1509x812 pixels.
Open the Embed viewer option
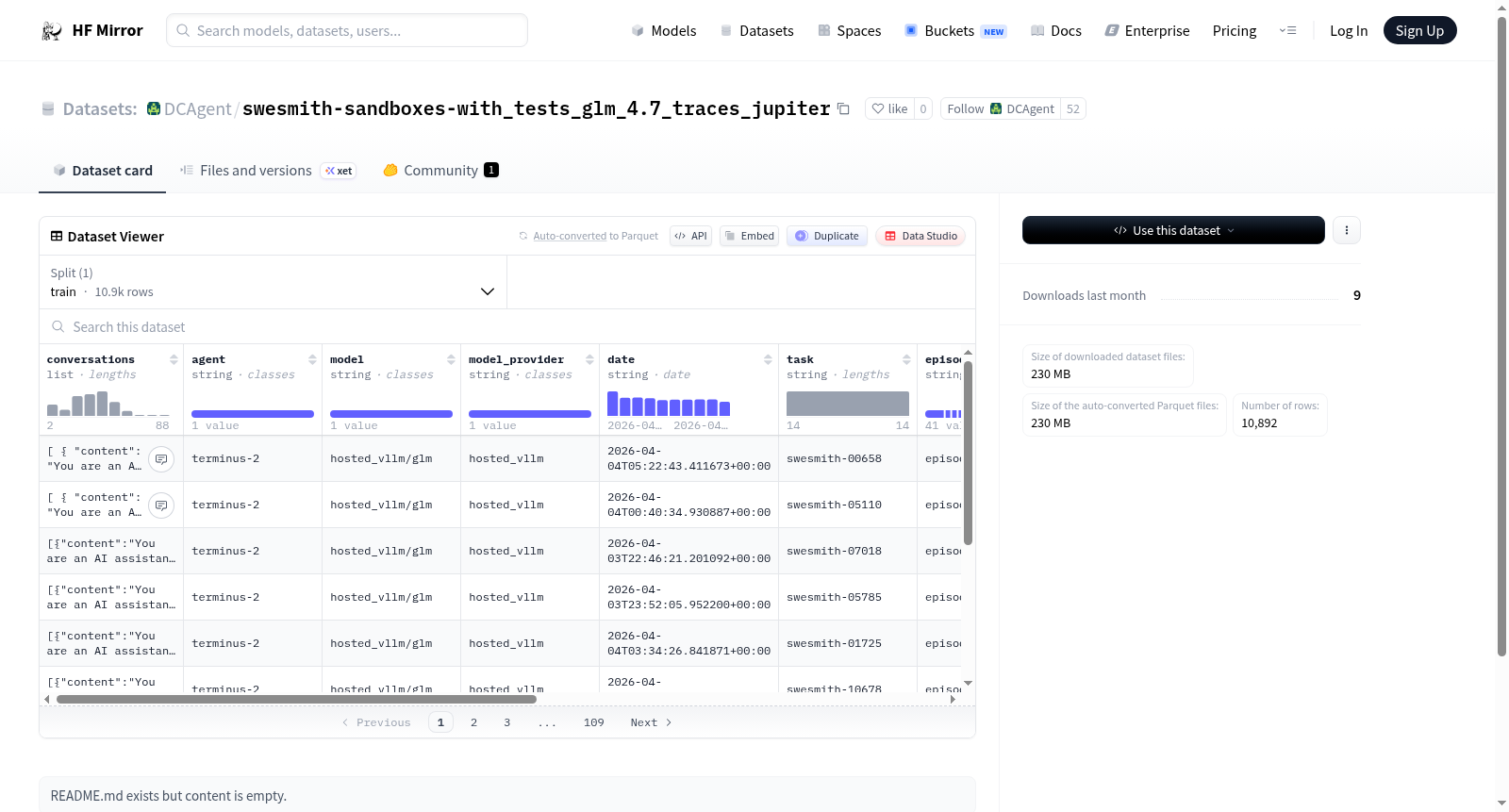point(750,236)
